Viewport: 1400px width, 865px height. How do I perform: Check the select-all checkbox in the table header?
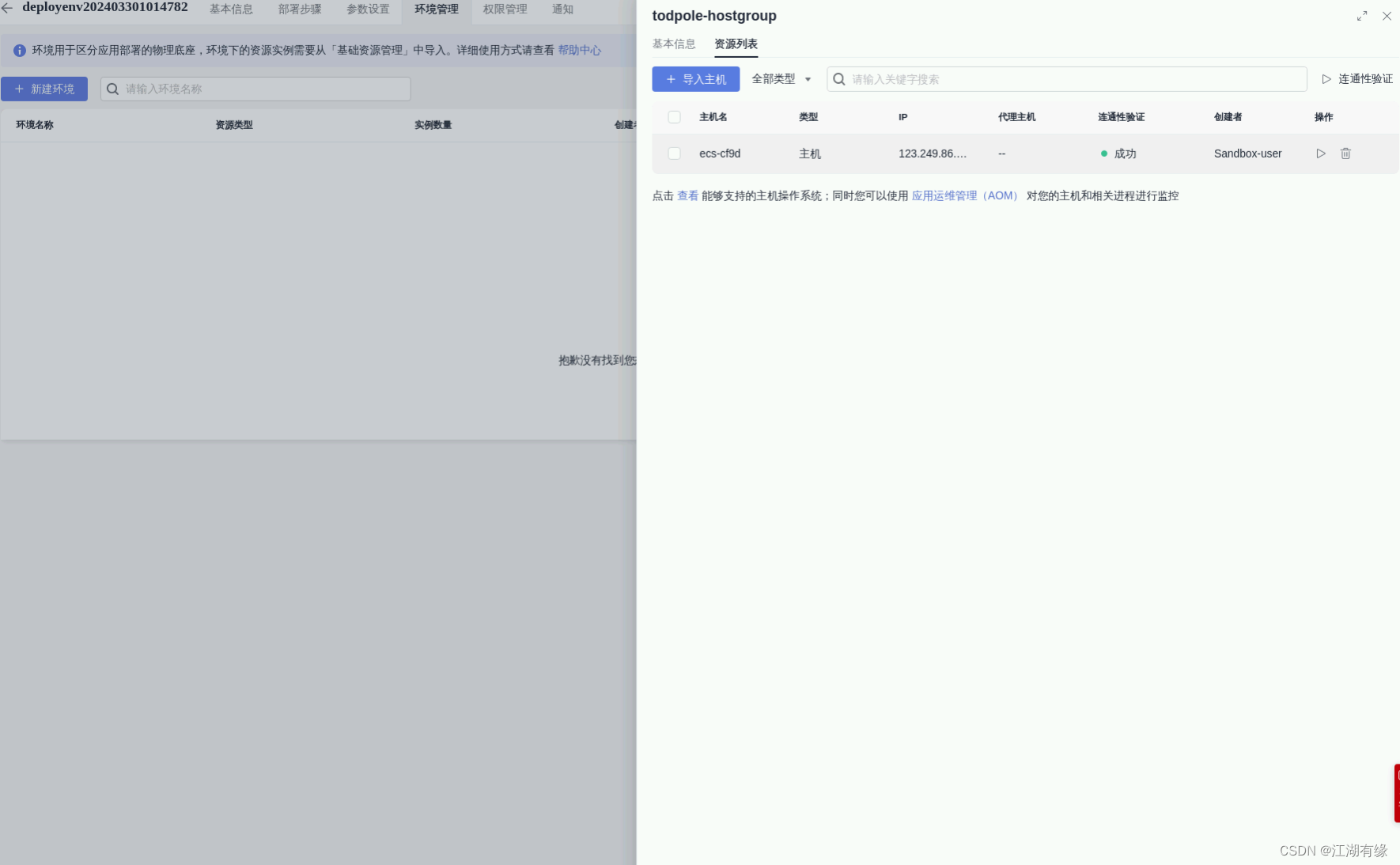pos(674,116)
